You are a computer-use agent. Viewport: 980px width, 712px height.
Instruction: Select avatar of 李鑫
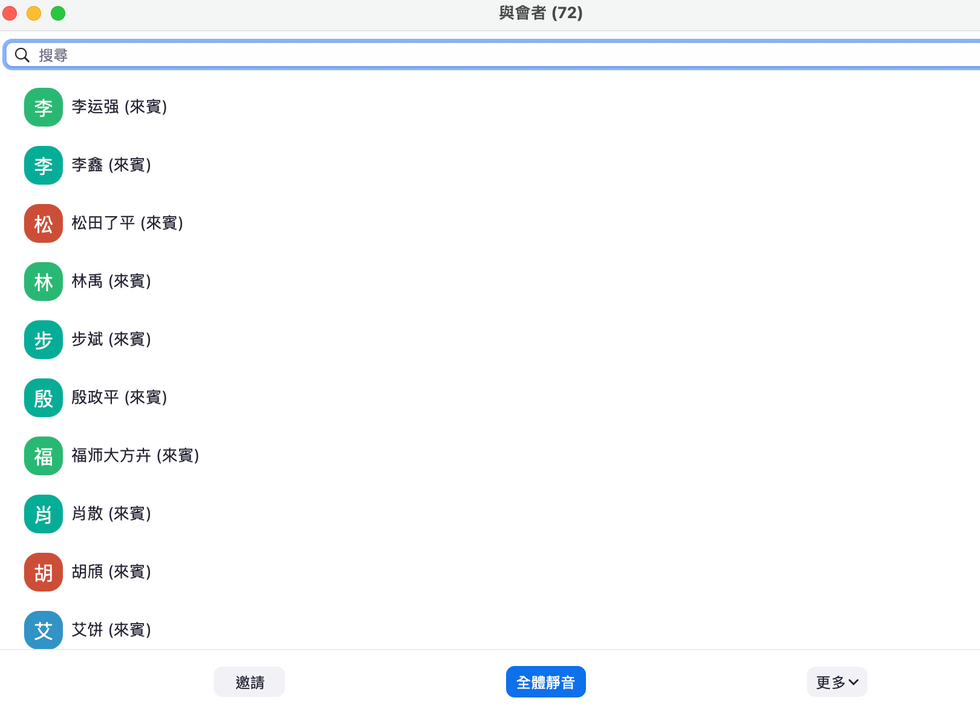[43, 166]
